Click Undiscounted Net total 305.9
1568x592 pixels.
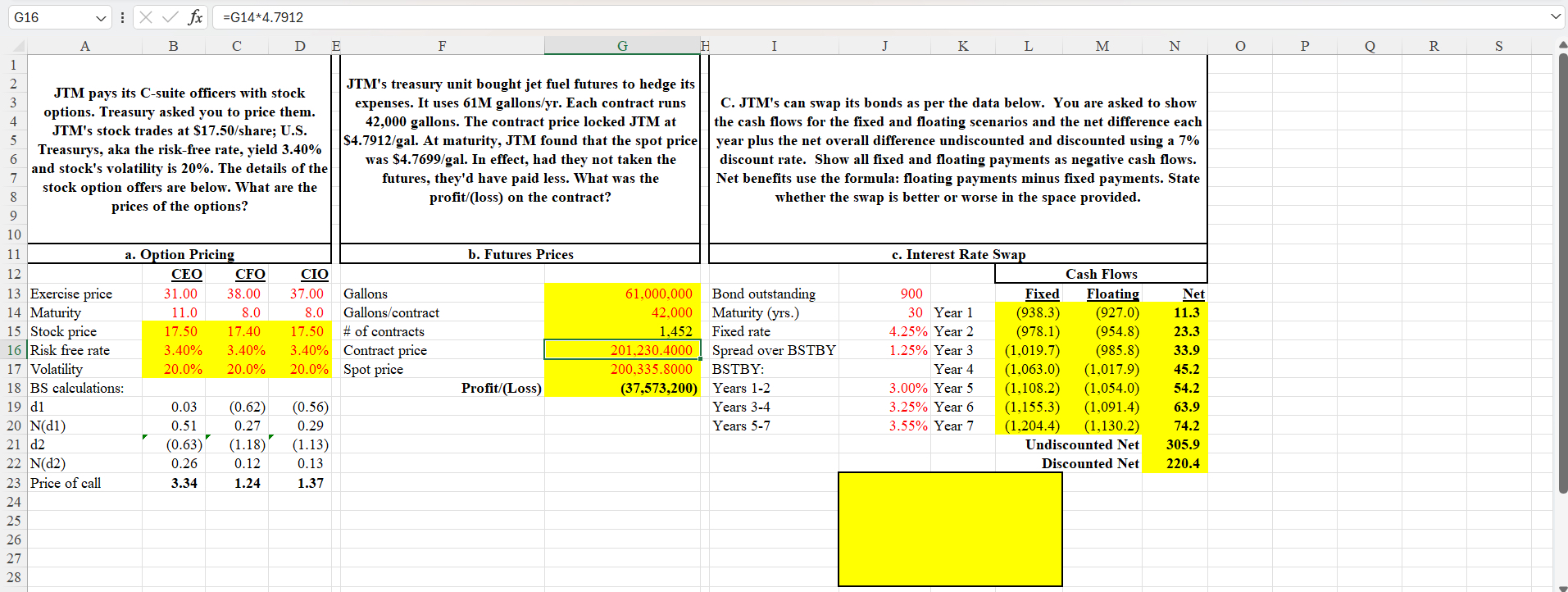coord(1175,444)
